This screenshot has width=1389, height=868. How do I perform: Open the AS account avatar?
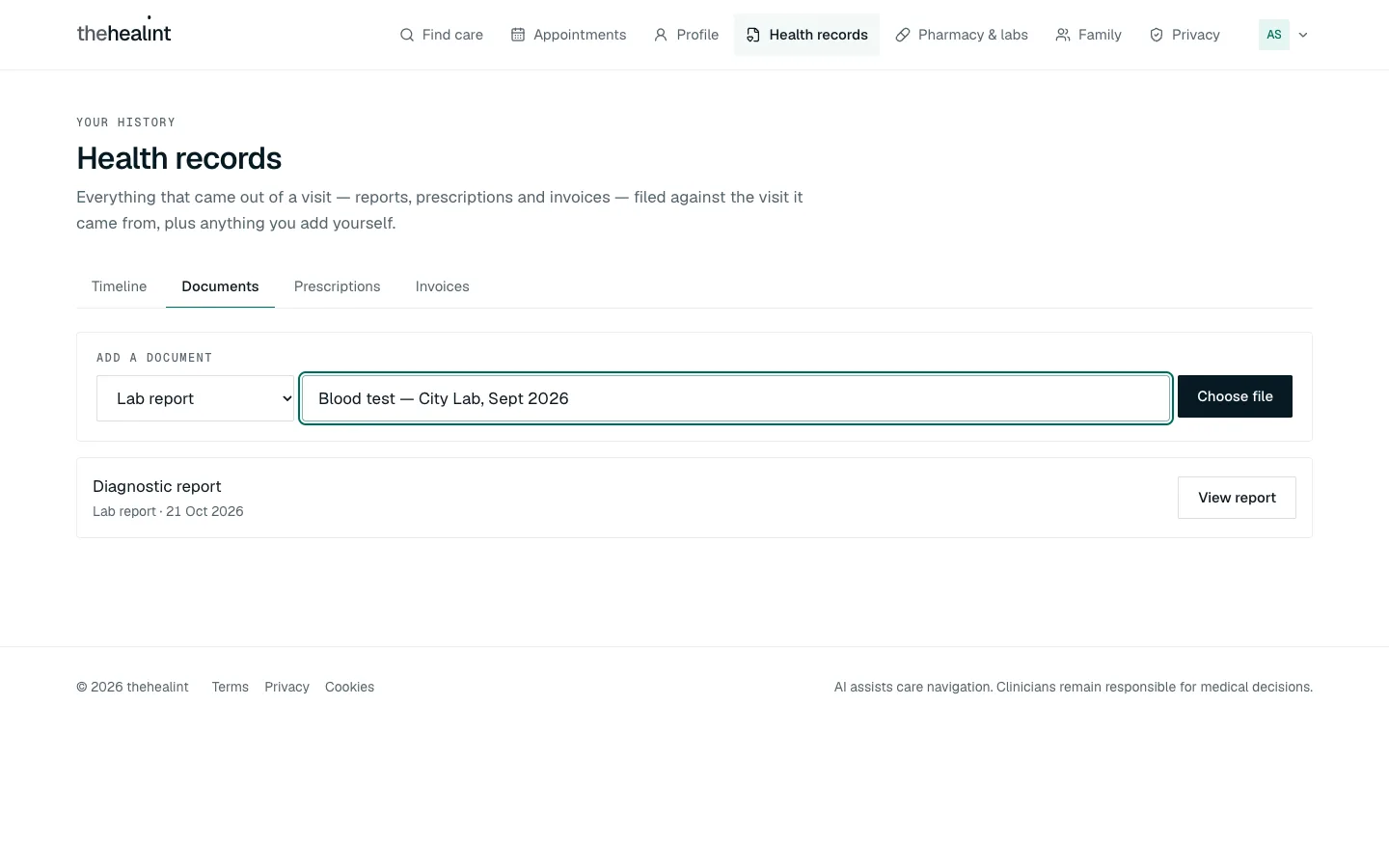point(1274,35)
